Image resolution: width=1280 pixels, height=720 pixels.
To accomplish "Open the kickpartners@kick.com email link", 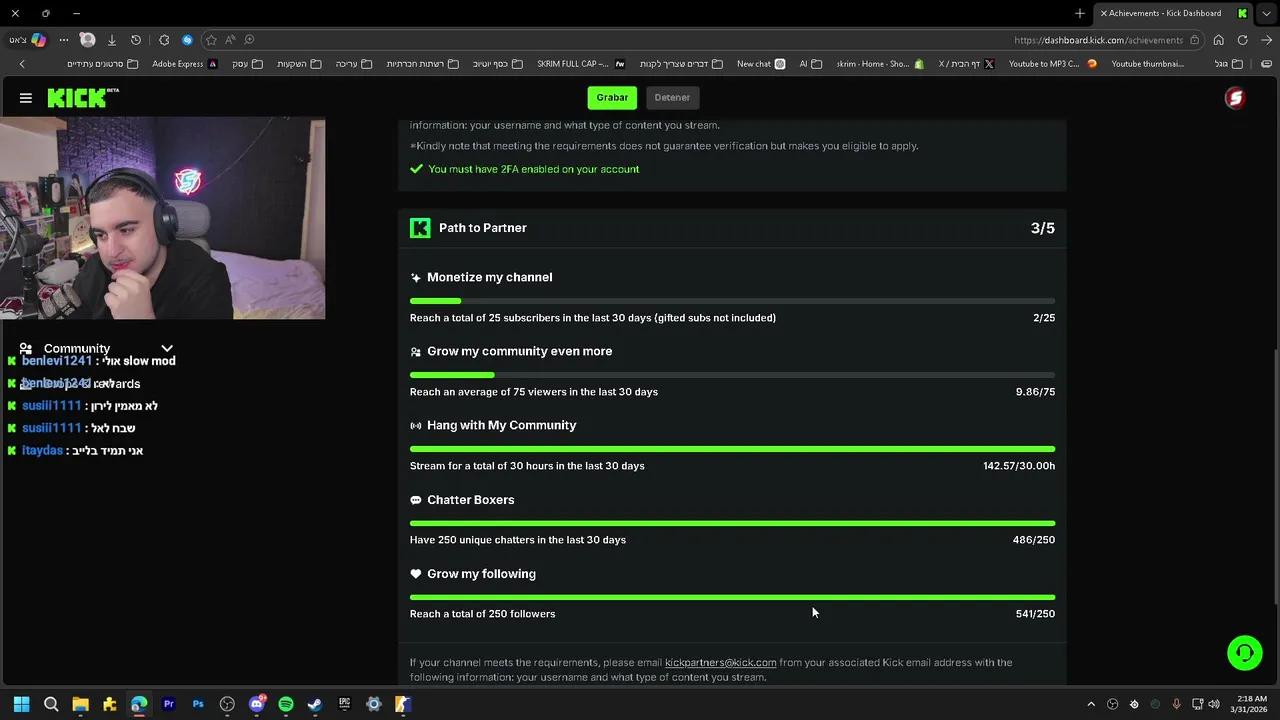I will (720, 662).
